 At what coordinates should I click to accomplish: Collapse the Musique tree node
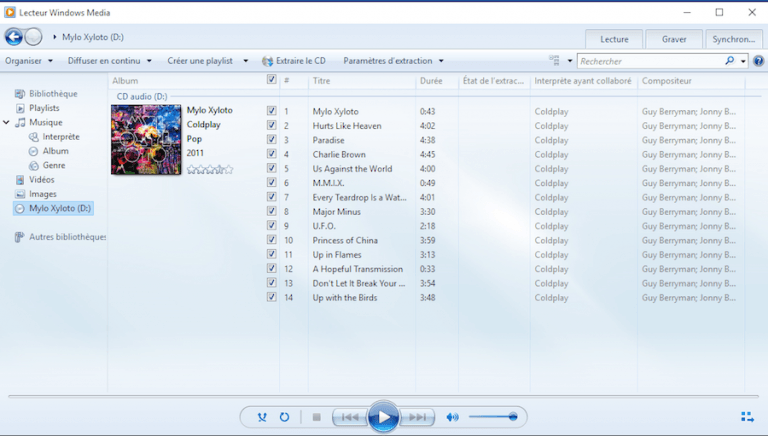(6, 122)
